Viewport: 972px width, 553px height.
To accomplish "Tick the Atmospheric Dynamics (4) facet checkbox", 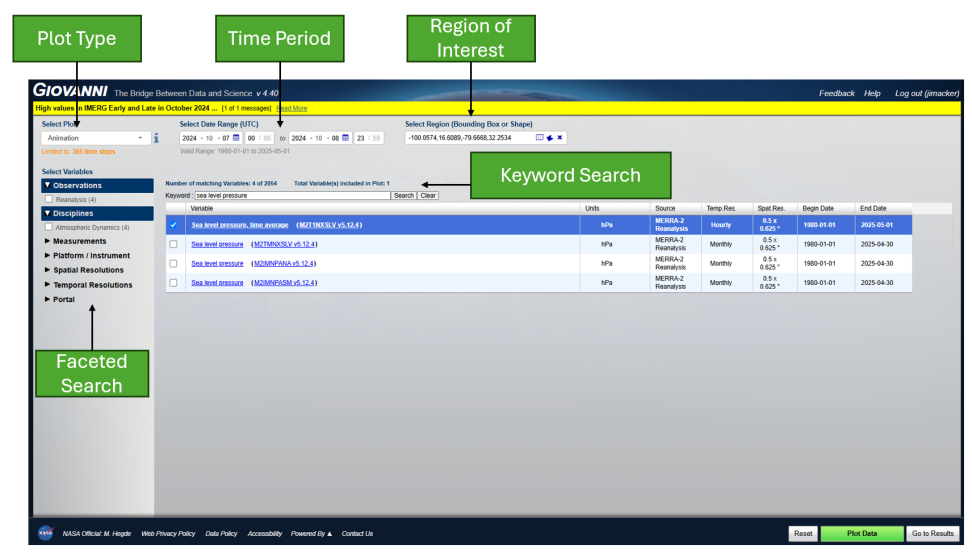I will pyautogui.click(x=49, y=227).
